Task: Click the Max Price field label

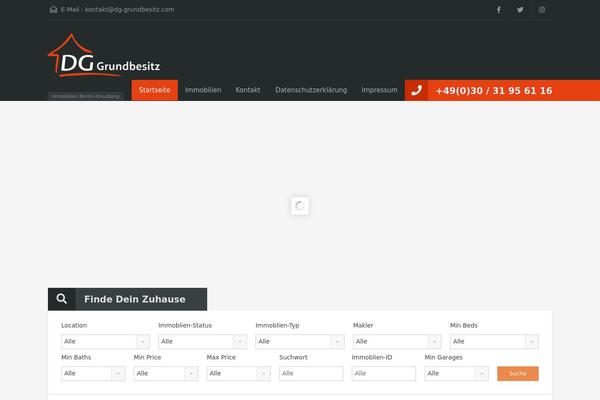Action: (221, 358)
